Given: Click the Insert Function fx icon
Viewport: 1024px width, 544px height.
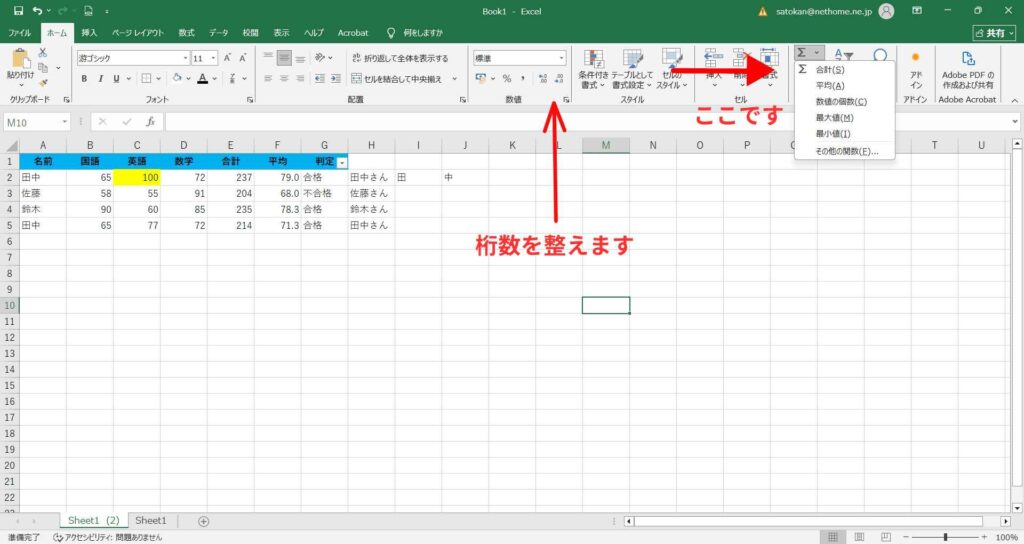Looking at the screenshot, I should click(x=150, y=122).
